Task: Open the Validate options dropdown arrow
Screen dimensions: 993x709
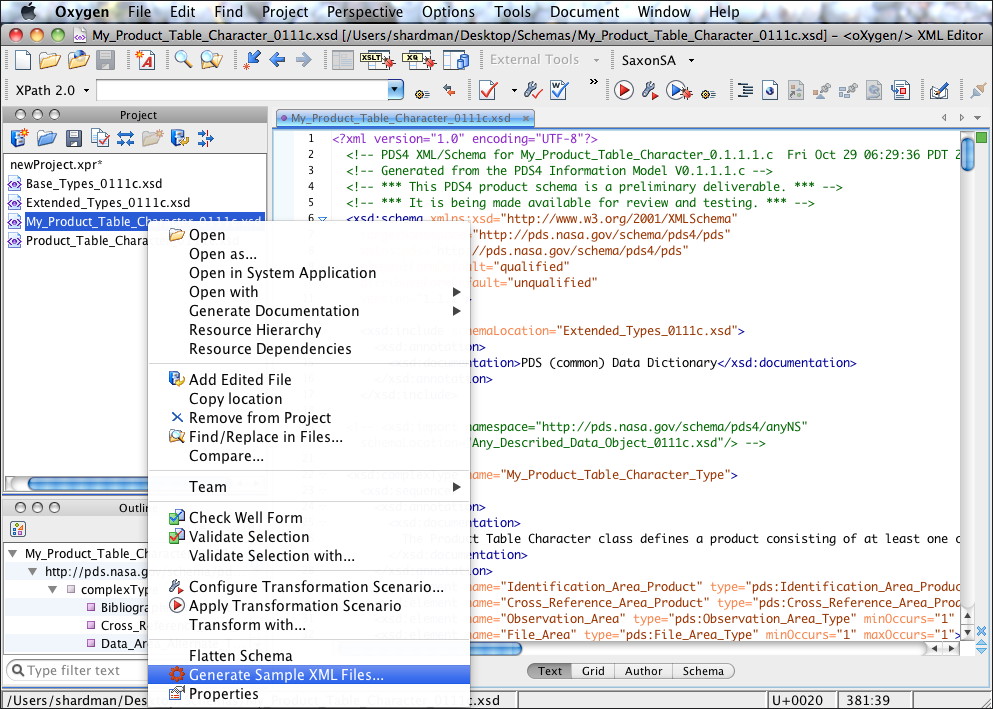Action: click(514, 91)
